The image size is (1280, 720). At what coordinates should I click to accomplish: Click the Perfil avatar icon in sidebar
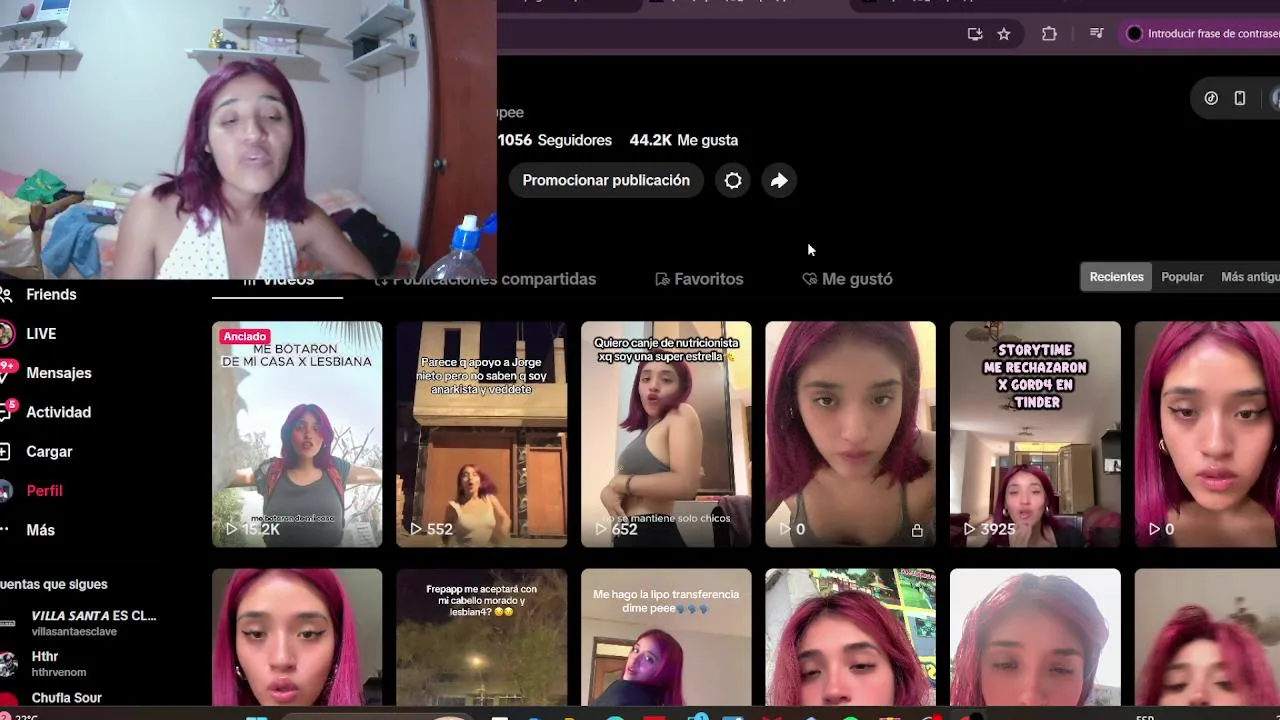tap(5, 491)
